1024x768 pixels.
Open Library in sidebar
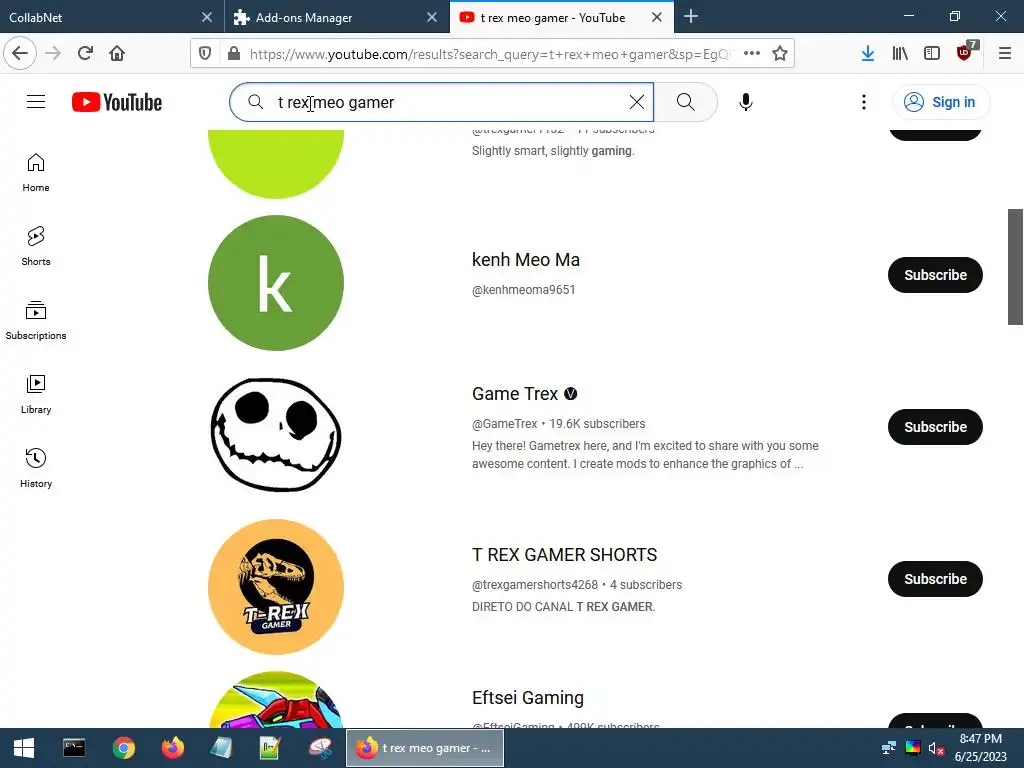[36, 394]
